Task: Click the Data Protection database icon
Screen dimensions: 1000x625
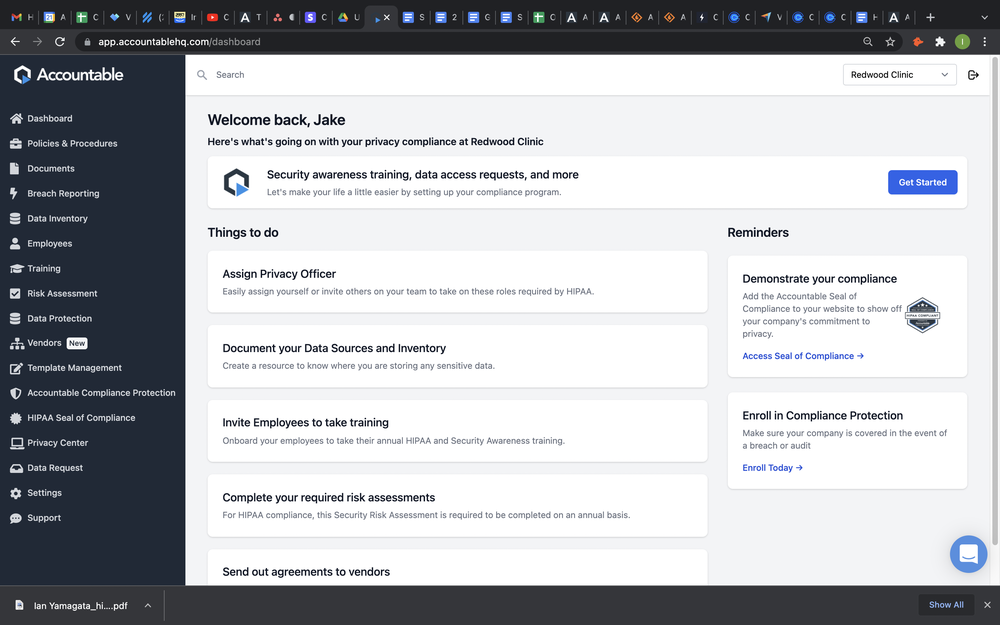Action: 15,318
